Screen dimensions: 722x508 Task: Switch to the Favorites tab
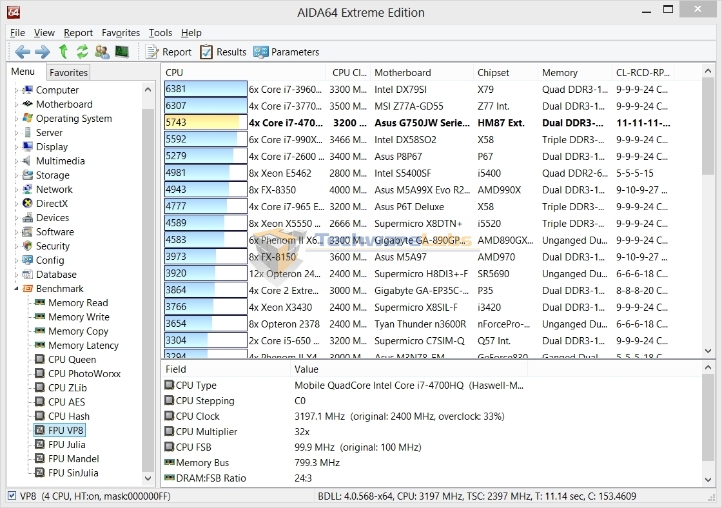(x=68, y=72)
